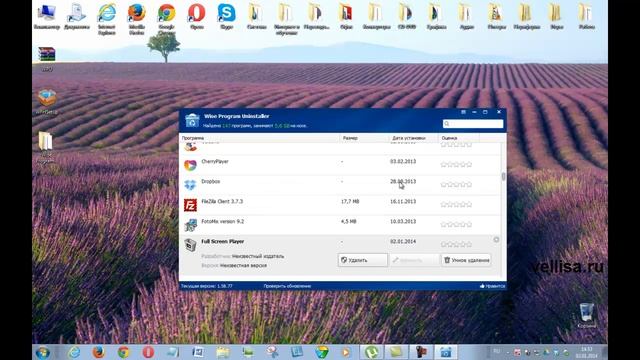Select the FotoMix version 9.2 row name
640x360 pixels.
tap(222, 221)
